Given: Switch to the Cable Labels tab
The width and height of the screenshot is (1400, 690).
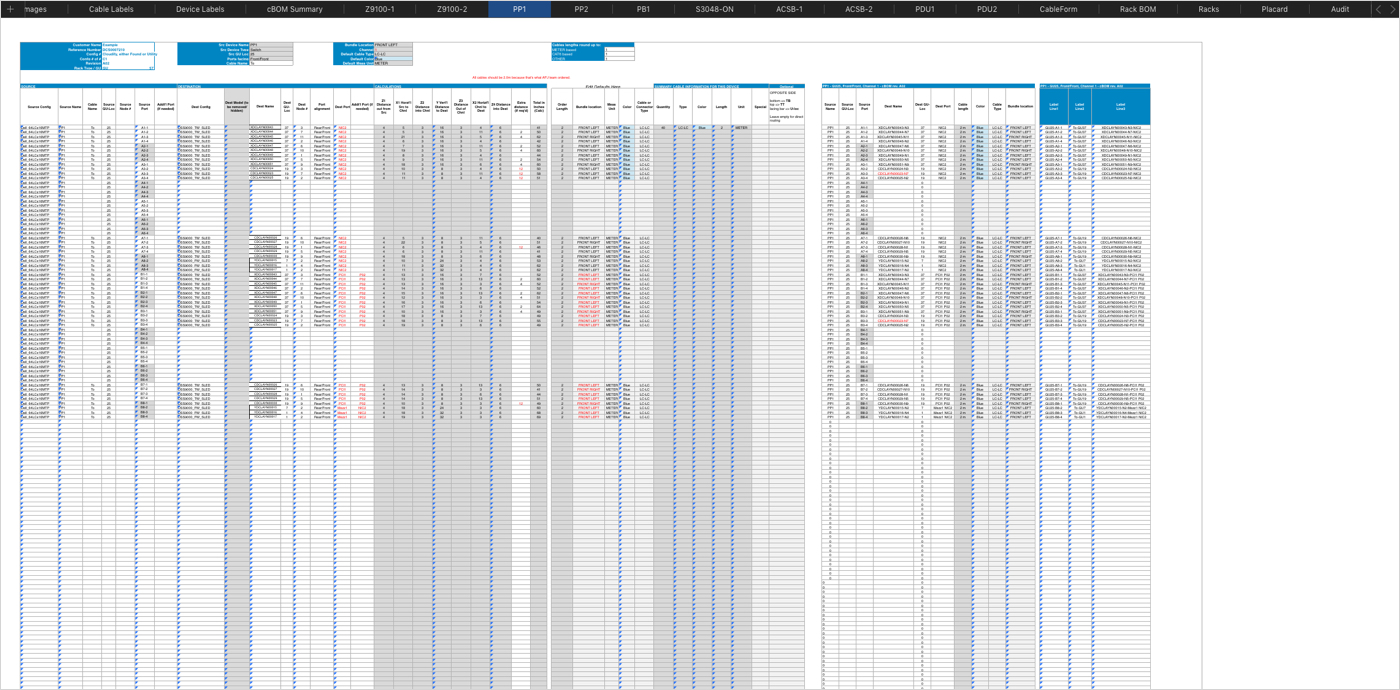Looking at the screenshot, I should tap(111, 9).
